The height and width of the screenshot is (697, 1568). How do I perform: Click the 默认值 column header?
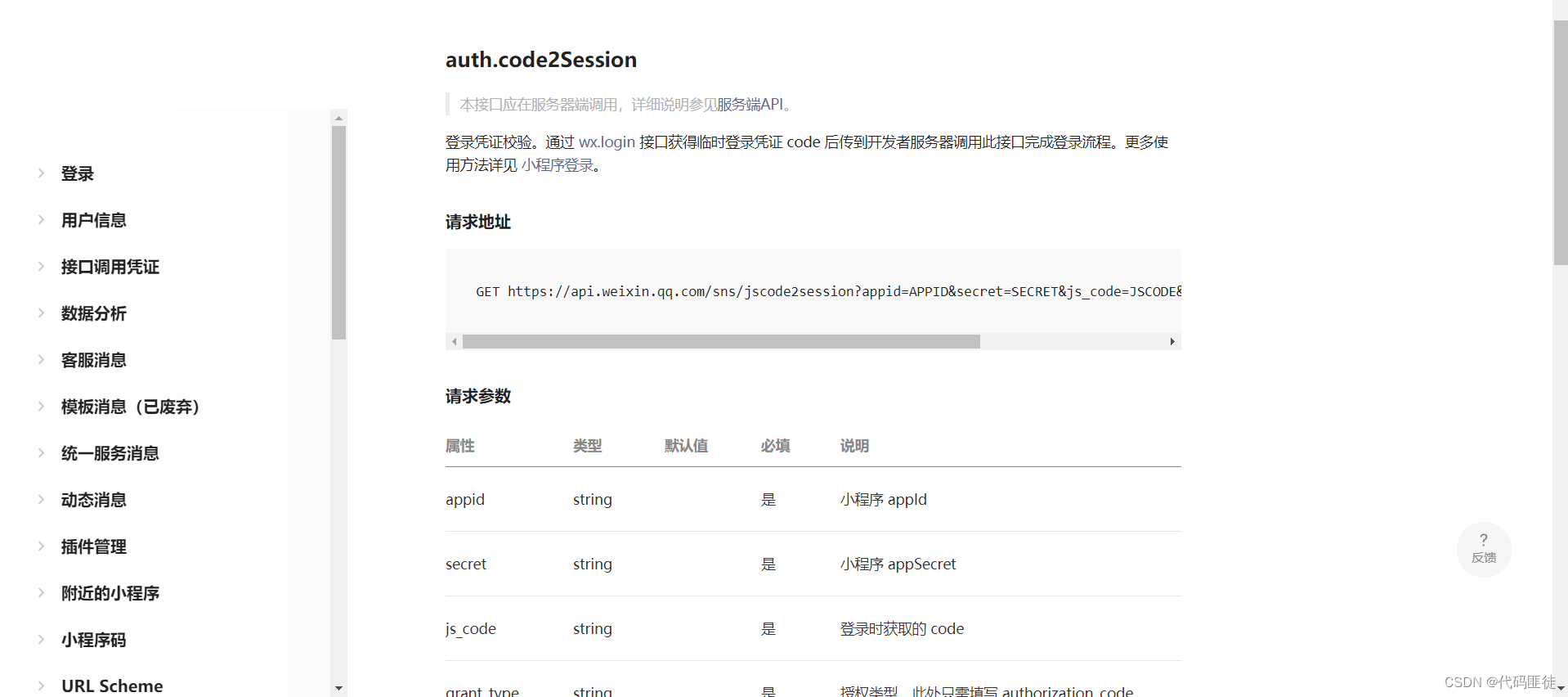click(687, 446)
